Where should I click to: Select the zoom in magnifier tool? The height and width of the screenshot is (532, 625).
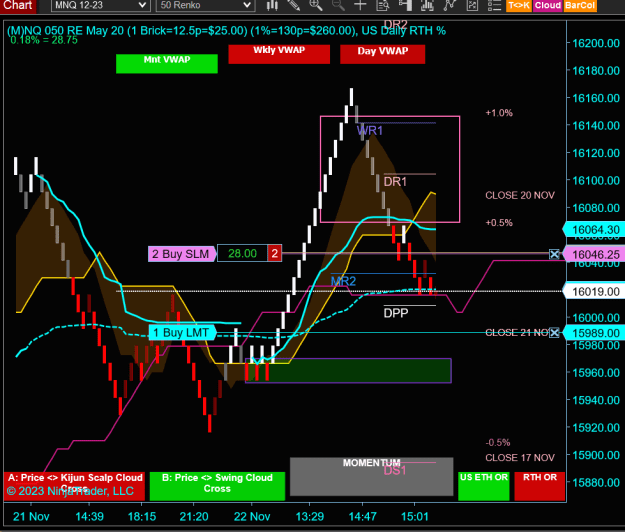(316, 5)
